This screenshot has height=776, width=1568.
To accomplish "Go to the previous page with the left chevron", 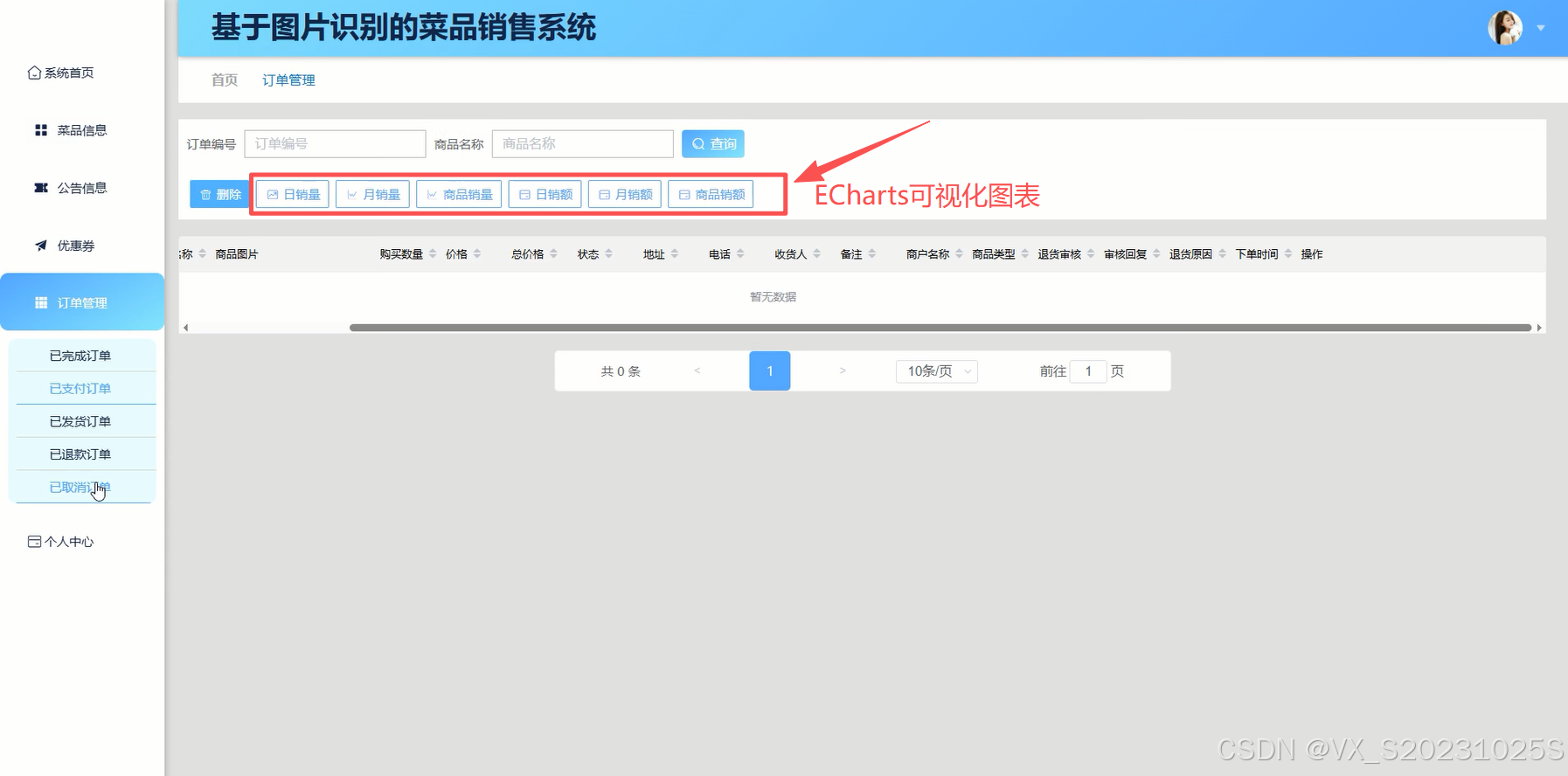I will click(697, 371).
